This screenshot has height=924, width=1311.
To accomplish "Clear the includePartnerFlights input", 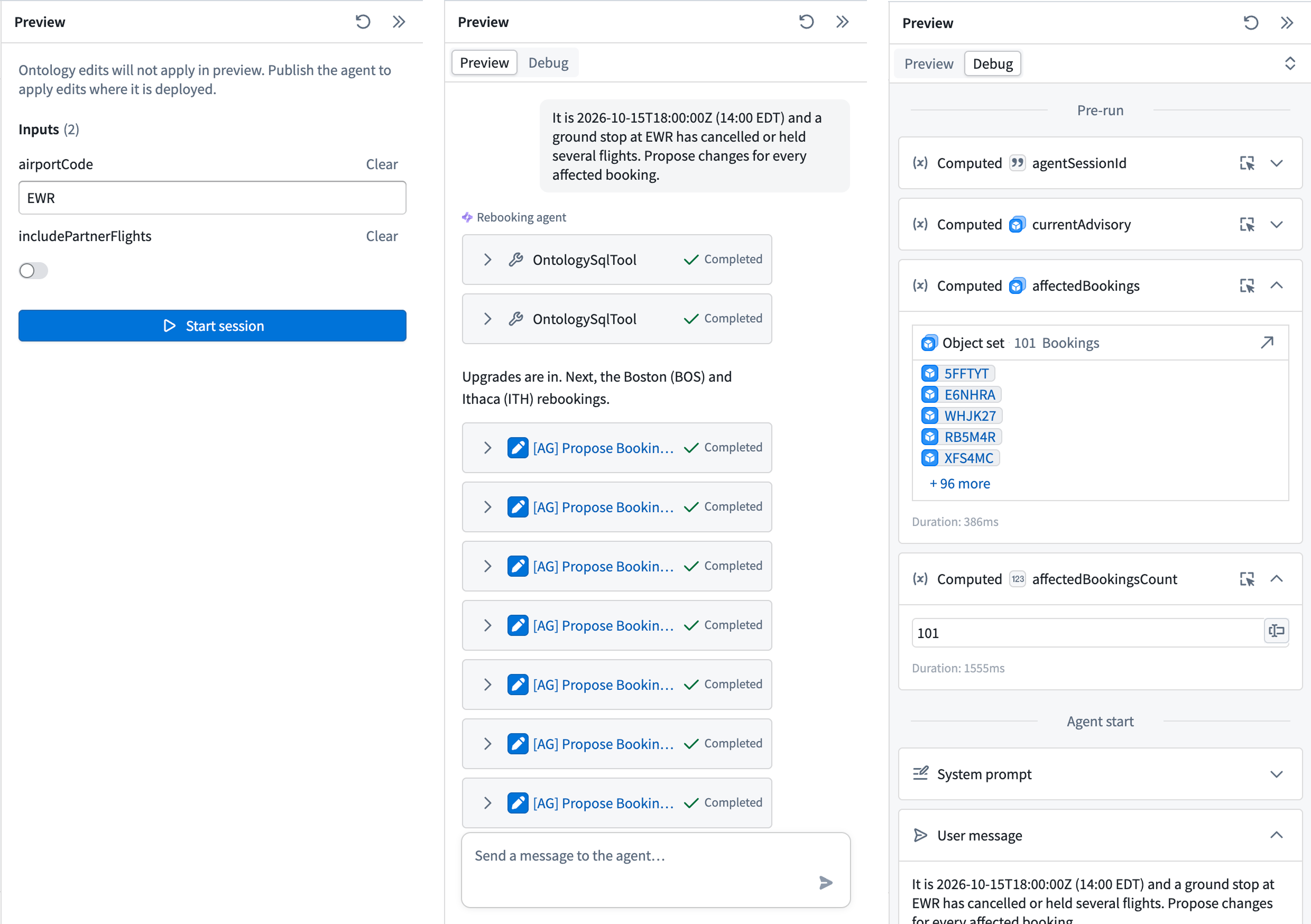I will (x=382, y=236).
